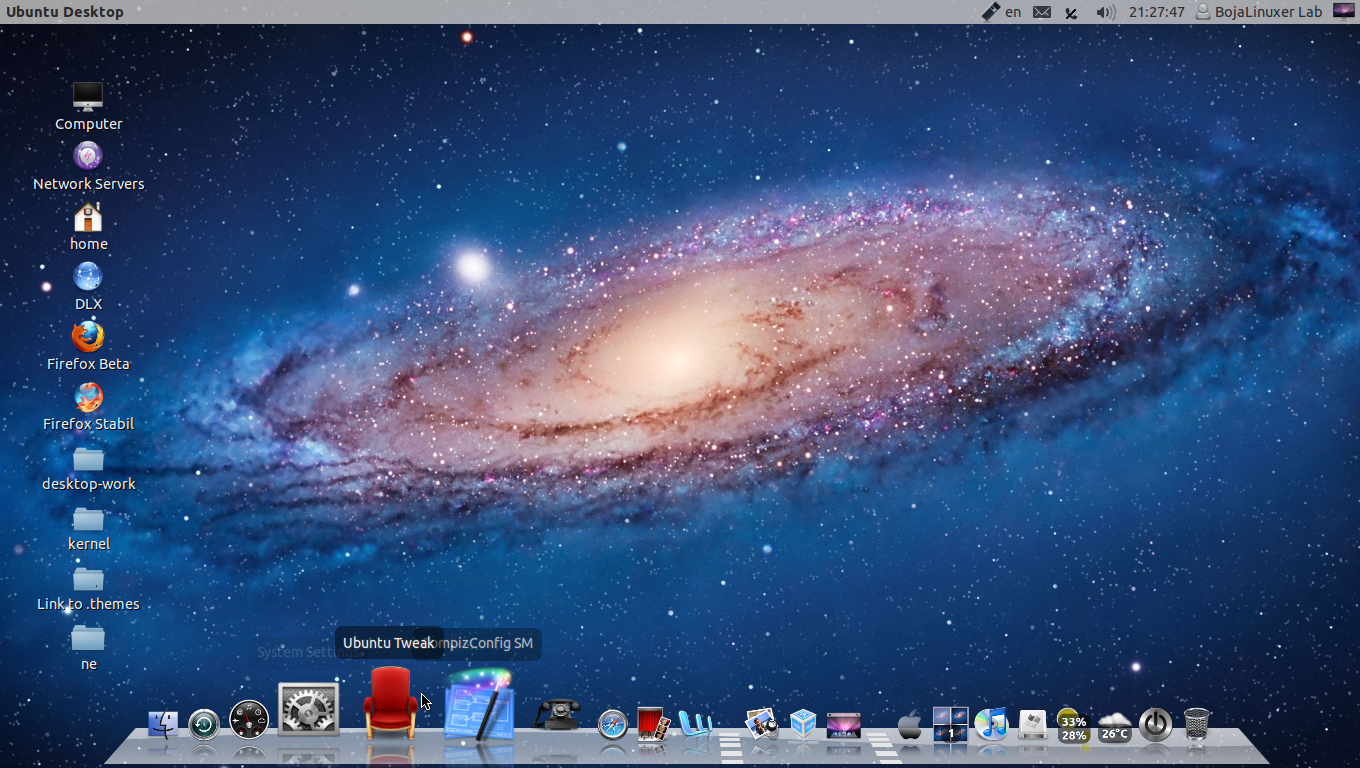Click the Finder face icon in dock
1360x768 pixels.
pyautogui.click(x=162, y=724)
